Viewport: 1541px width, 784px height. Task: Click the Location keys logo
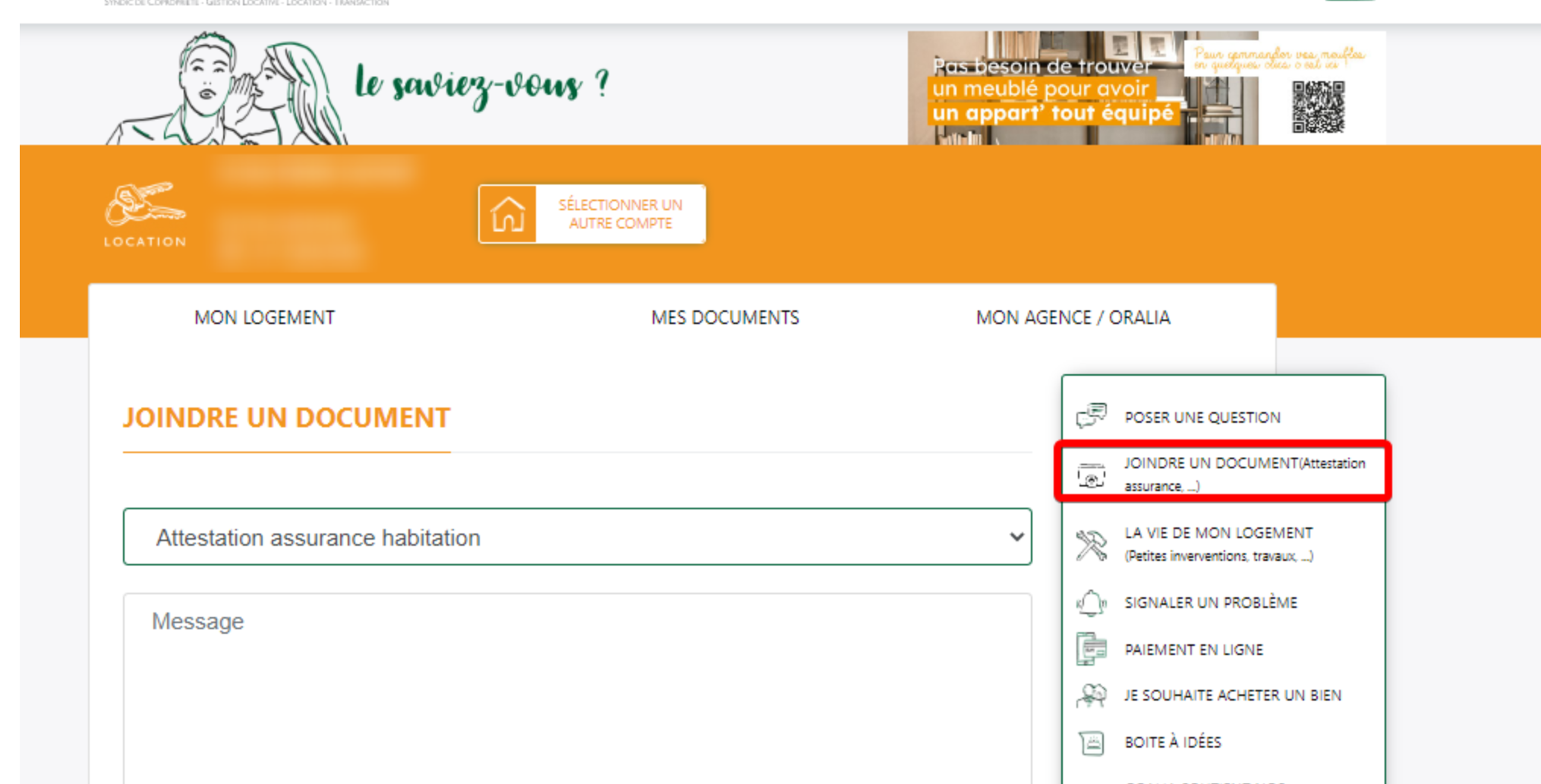[x=144, y=213]
